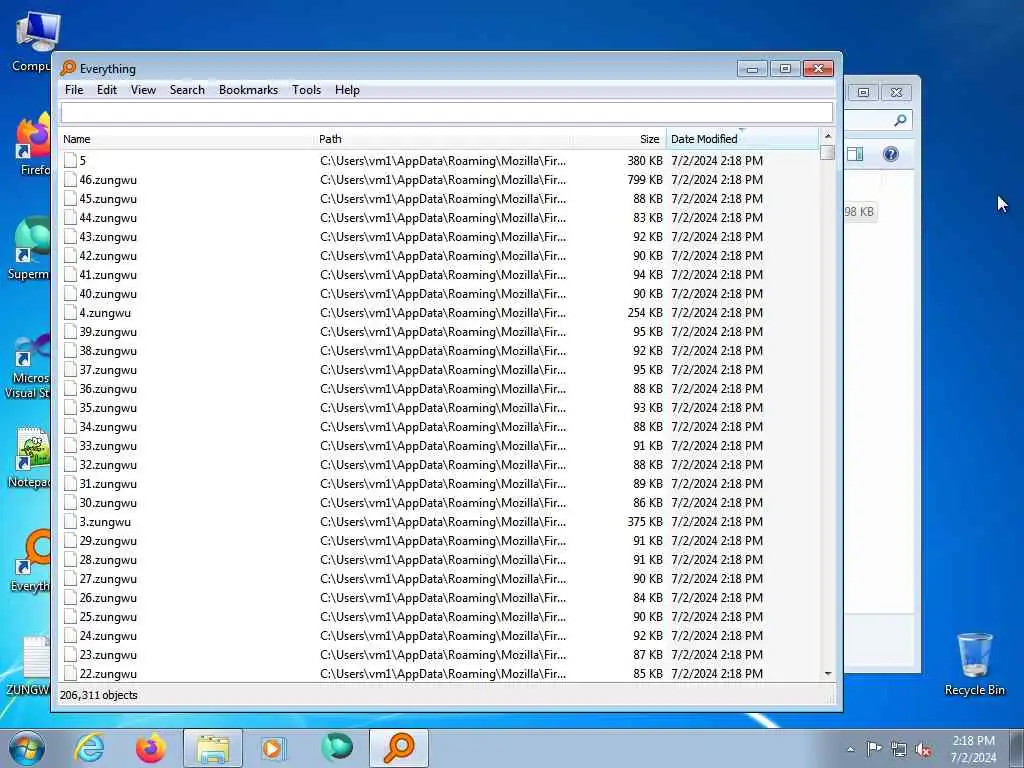Click the scroll up arrow of results list
1024x768 pixels.
click(x=827, y=136)
